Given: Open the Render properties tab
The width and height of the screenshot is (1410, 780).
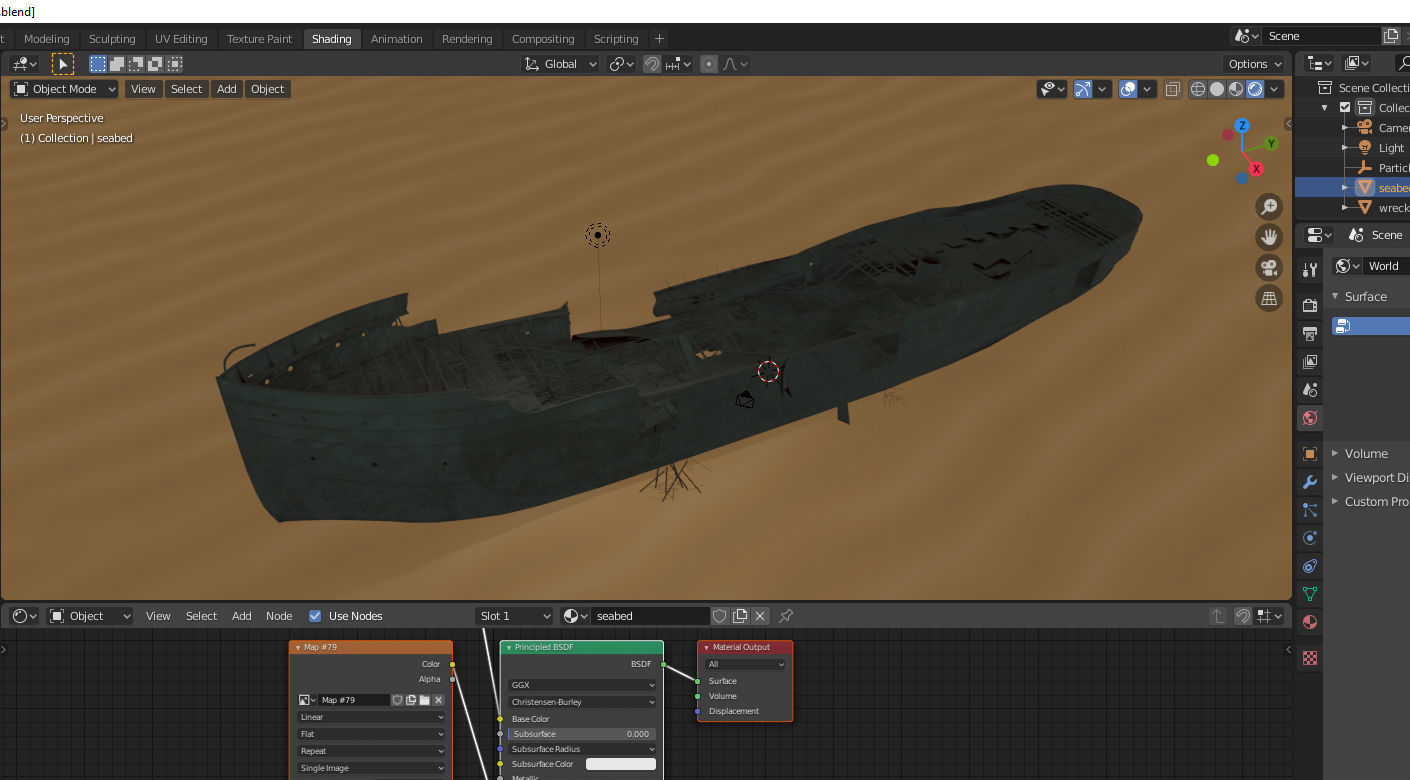Looking at the screenshot, I should [1310, 305].
